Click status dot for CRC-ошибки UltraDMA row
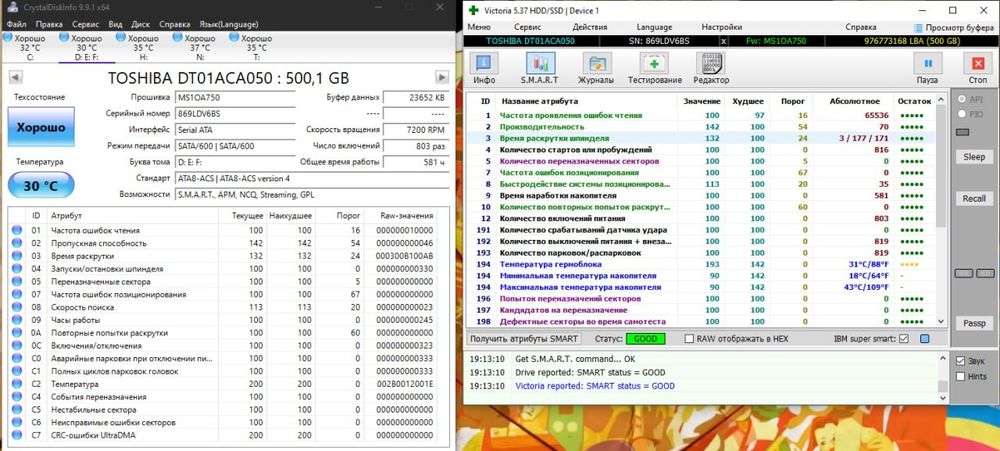This screenshot has height=451, width=1000. point(17,435)
